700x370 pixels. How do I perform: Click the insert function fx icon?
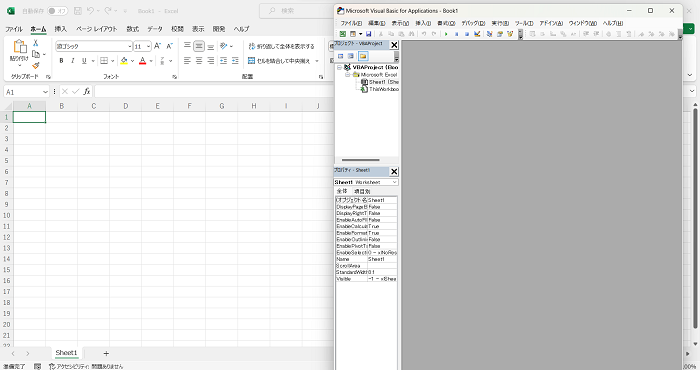point(87,91)
